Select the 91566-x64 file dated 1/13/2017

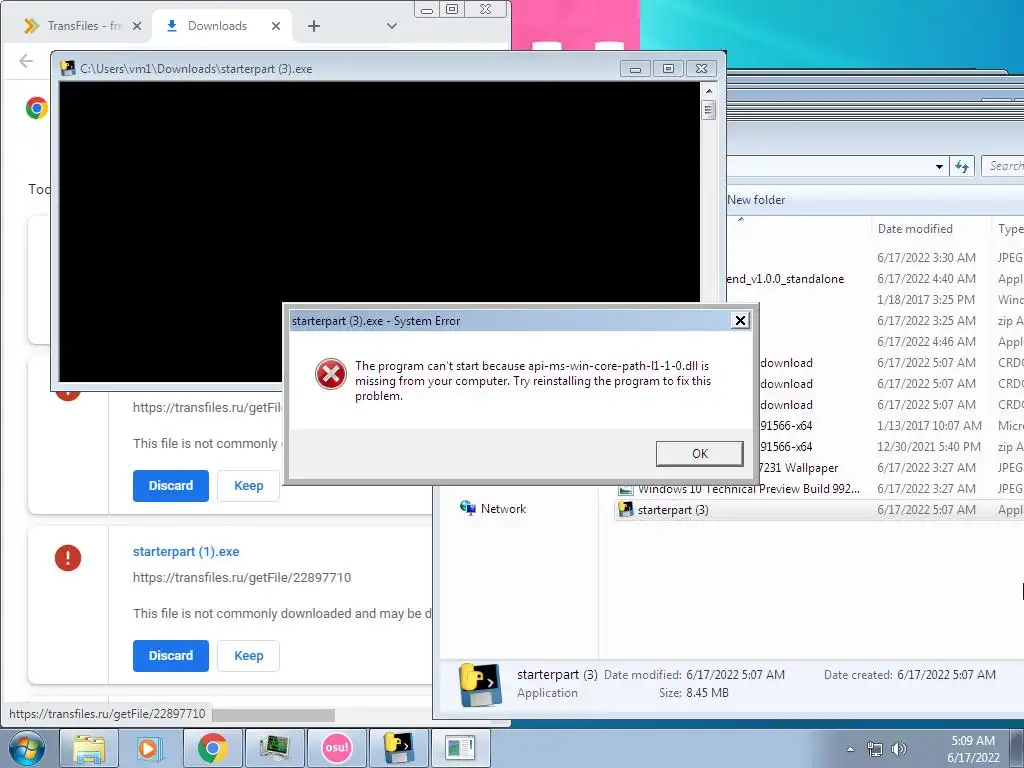pos(786,426)
